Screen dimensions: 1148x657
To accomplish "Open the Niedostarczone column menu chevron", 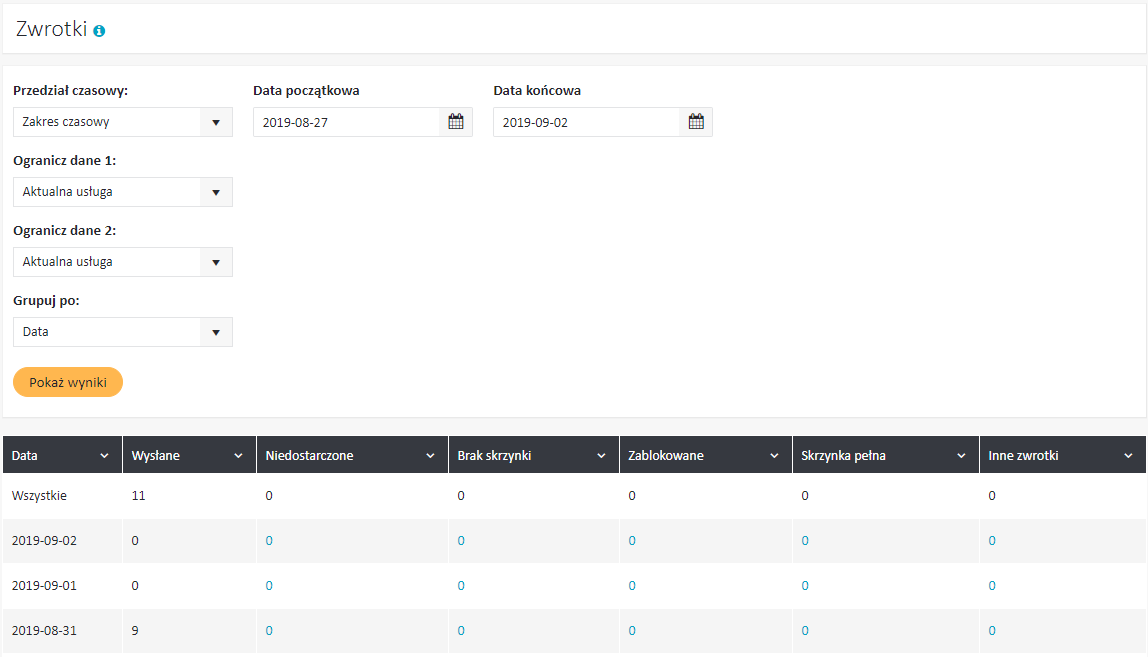I will point(430,456).
